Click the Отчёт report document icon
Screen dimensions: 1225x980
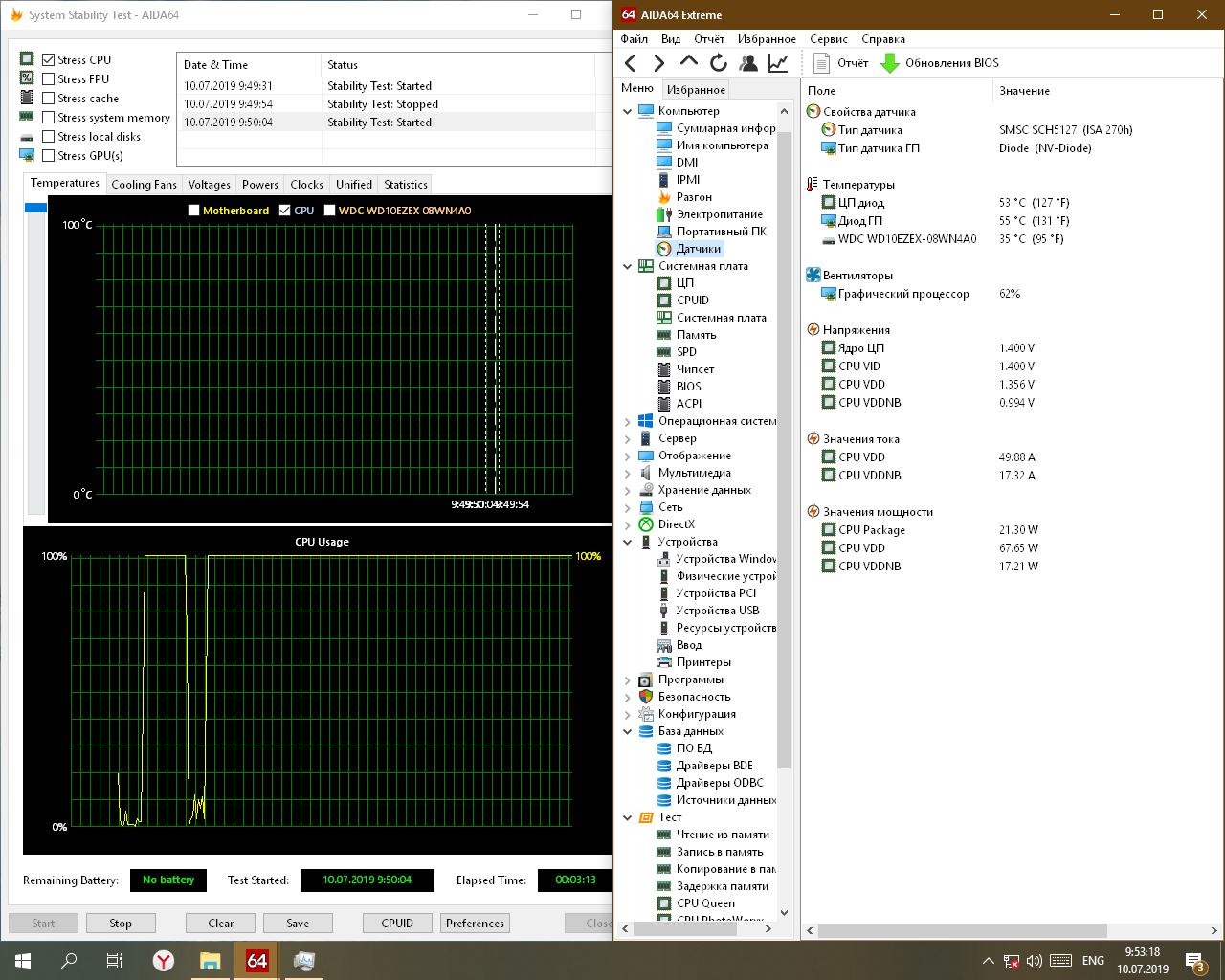click(x=821, y=63)
